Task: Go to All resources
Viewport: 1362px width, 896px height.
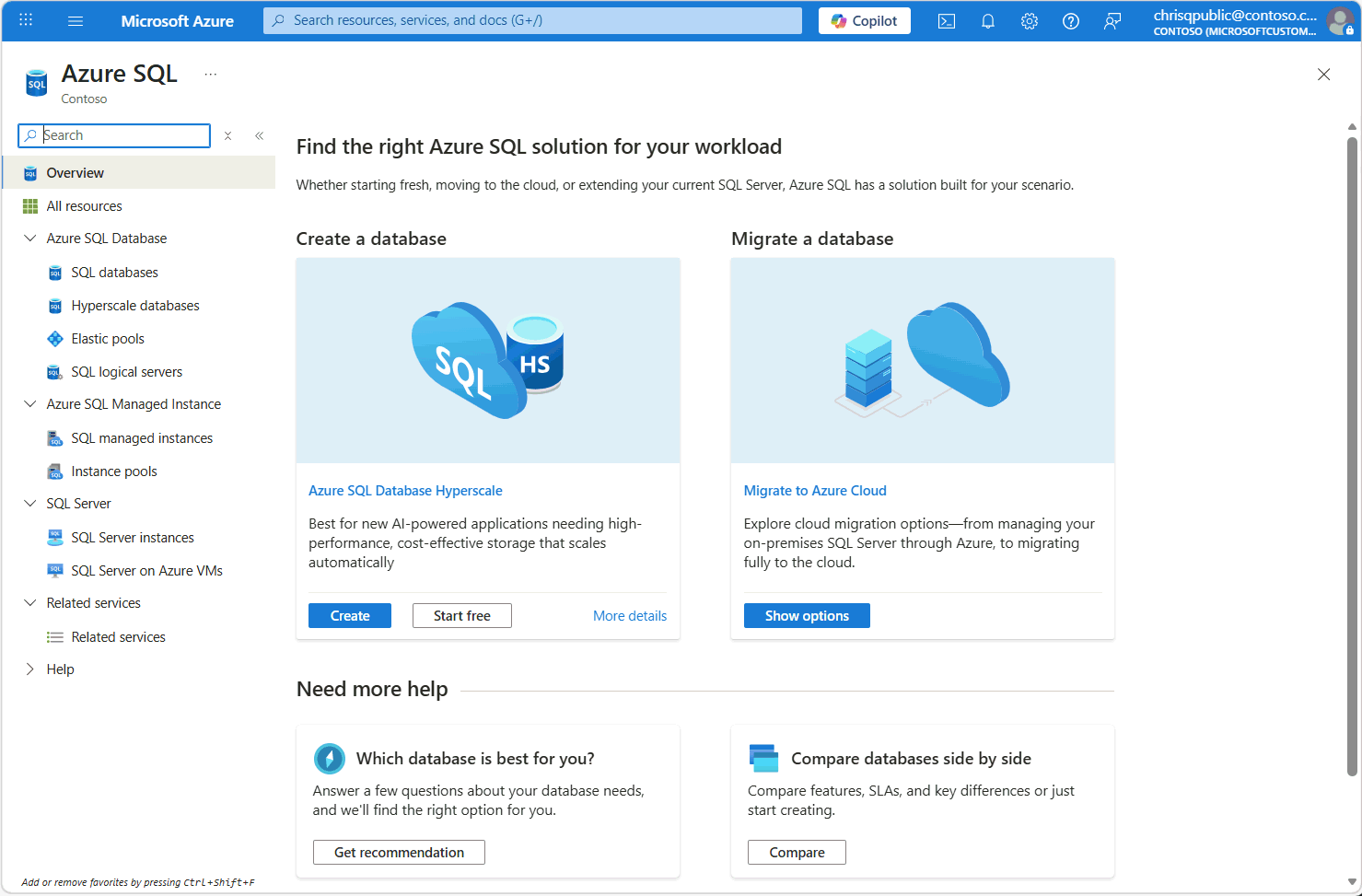Action: (x=84, y=206)
